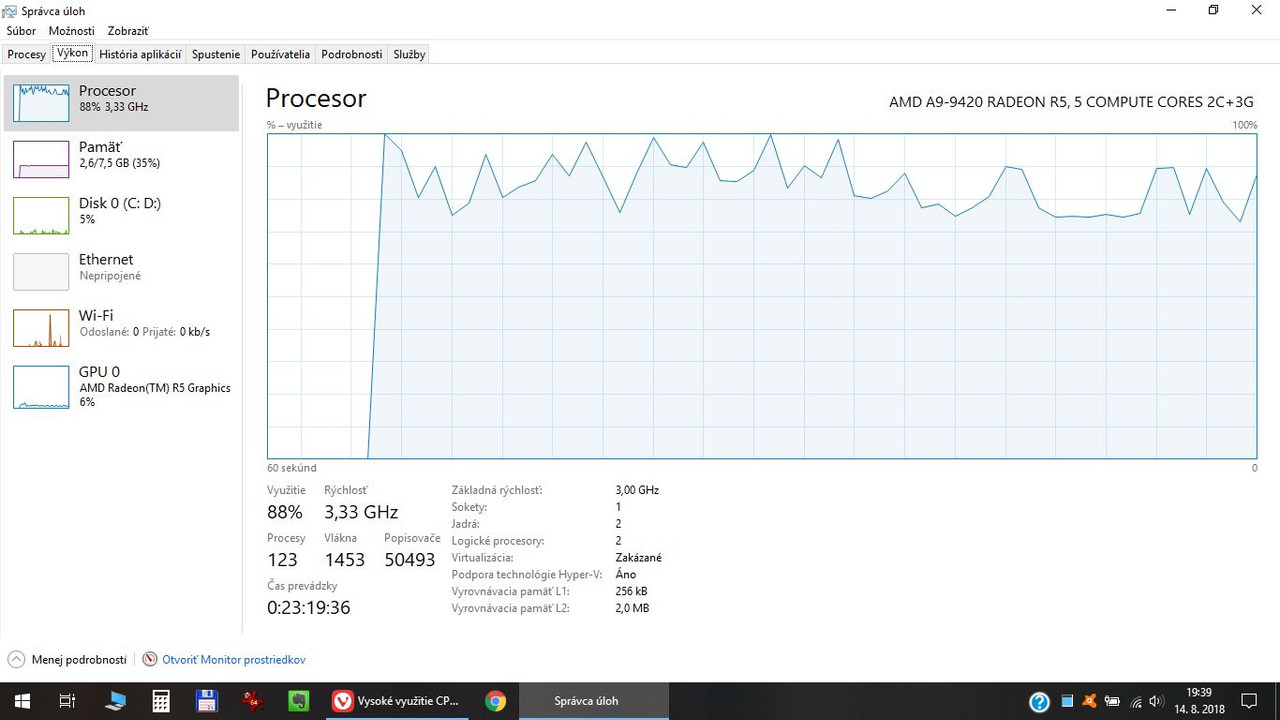Viewport: 1280px width, 720px height.
Task: Click the AMD A9-9420 RADEON R5 processor name
Action: pos(1073,101)
